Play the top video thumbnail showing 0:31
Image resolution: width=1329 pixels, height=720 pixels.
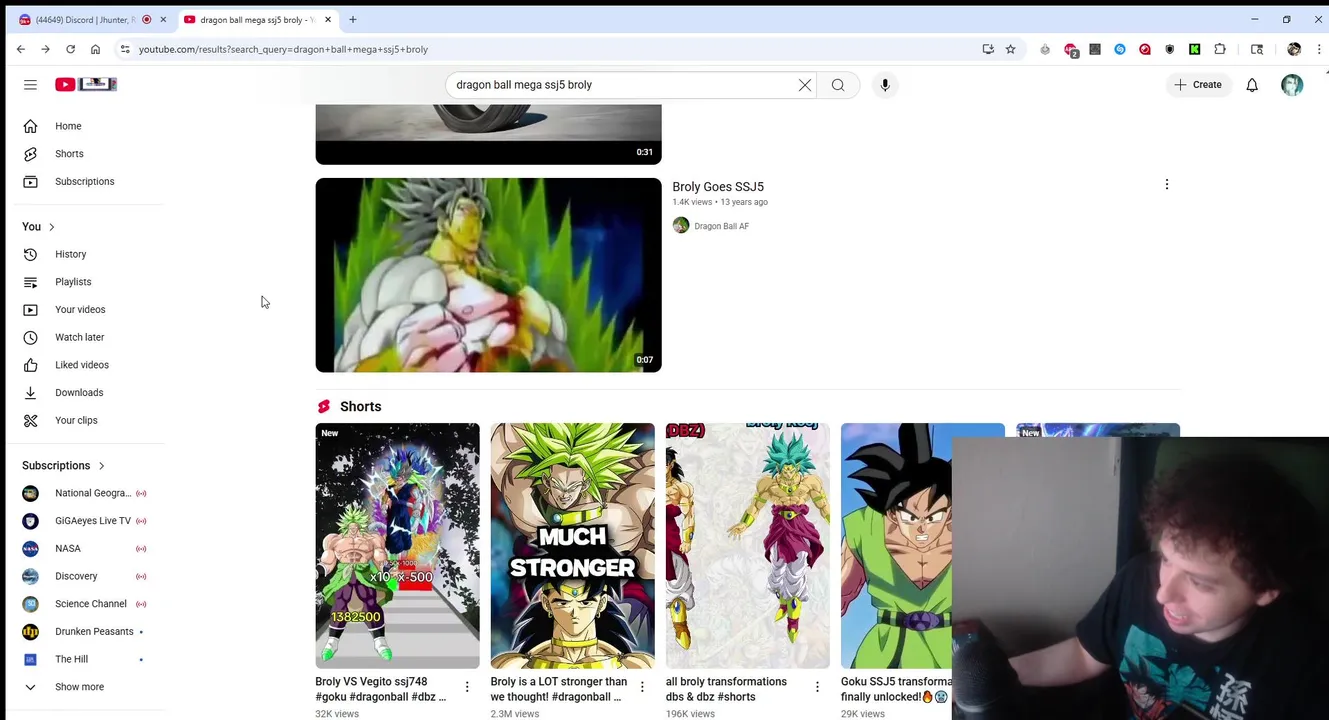click(x=488, y=134)
